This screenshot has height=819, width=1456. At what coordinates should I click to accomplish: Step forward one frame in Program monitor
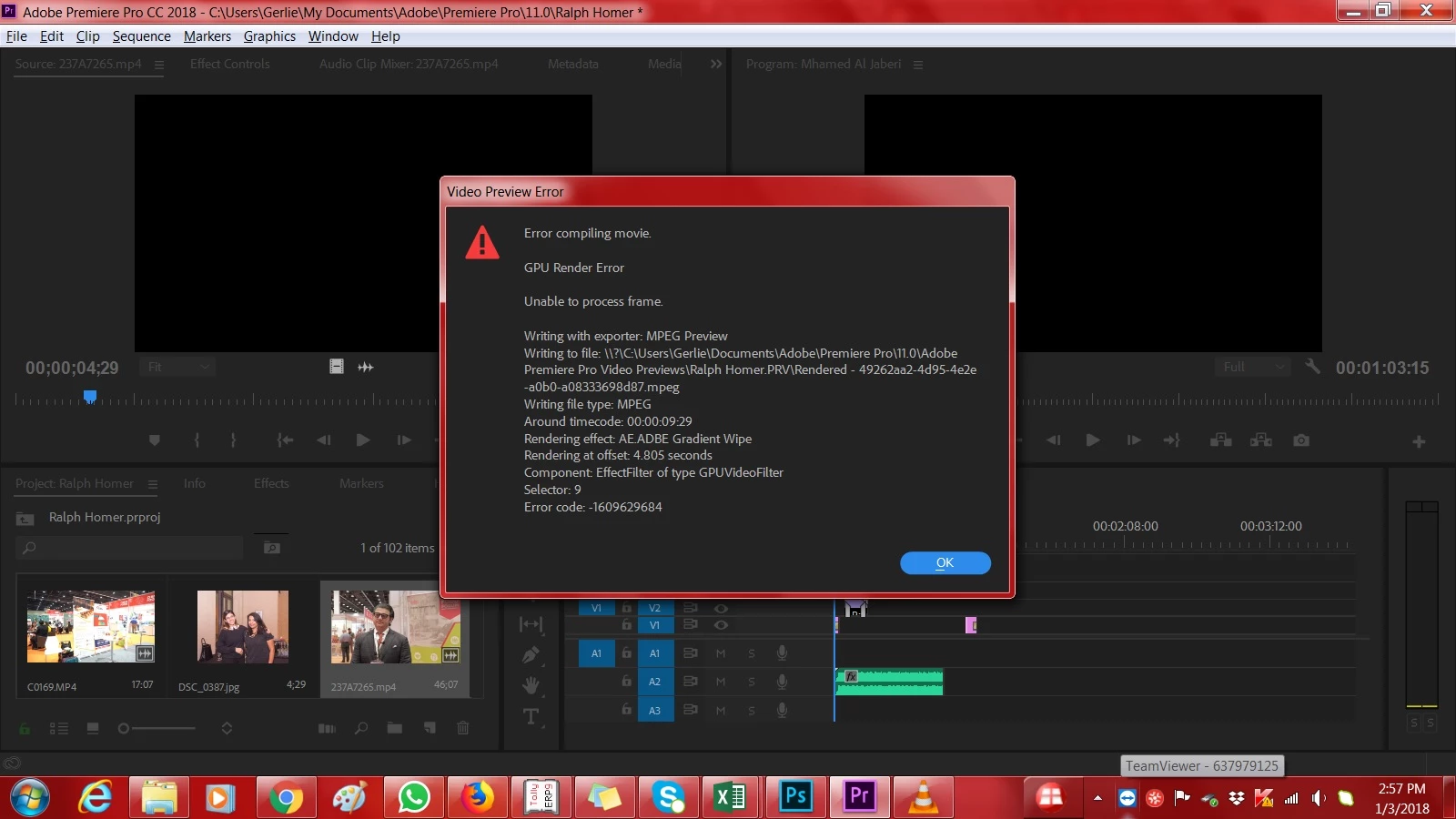[x=1134, y=440]
